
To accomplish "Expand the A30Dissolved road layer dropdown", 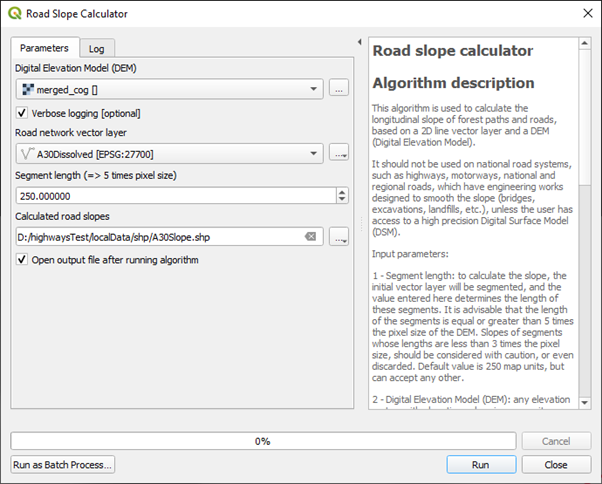I will (315, 154).
